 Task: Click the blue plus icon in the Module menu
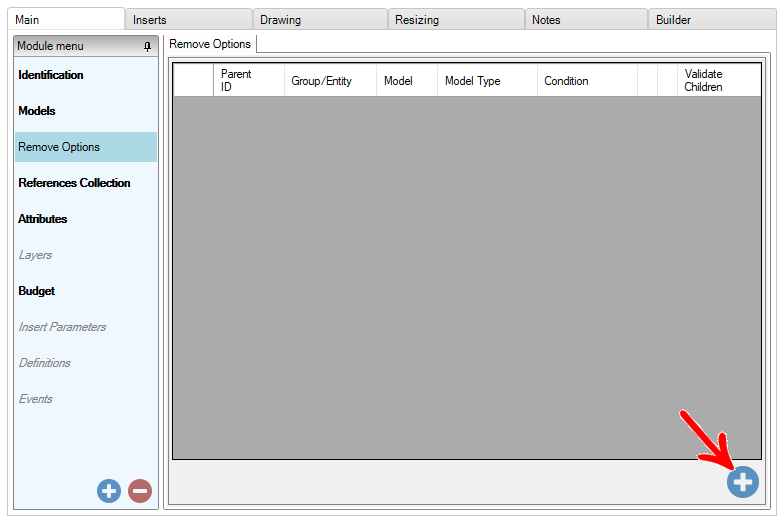click(x=109, y=491)
